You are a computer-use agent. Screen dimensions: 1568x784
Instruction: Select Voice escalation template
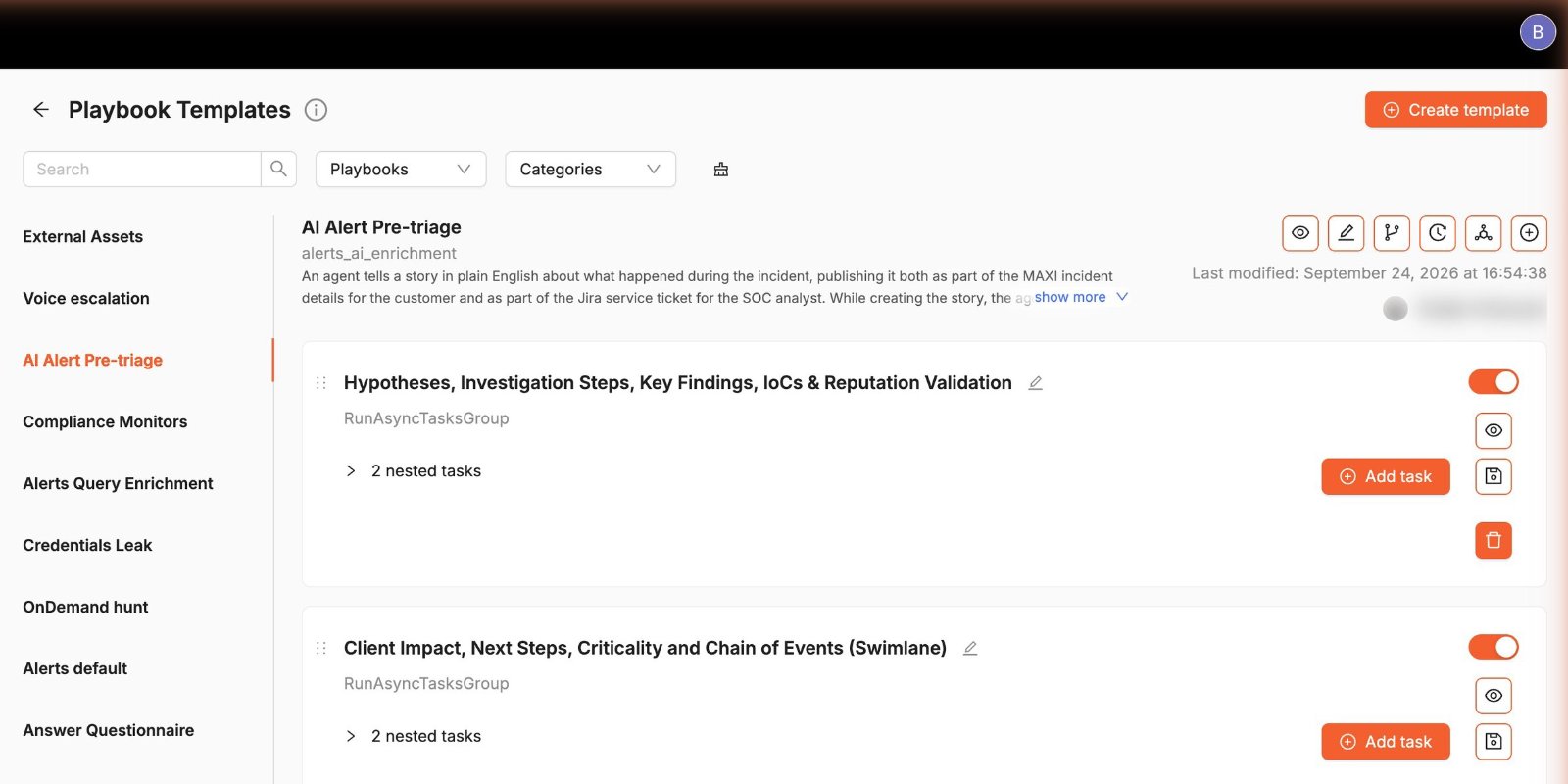pos(86,298)
